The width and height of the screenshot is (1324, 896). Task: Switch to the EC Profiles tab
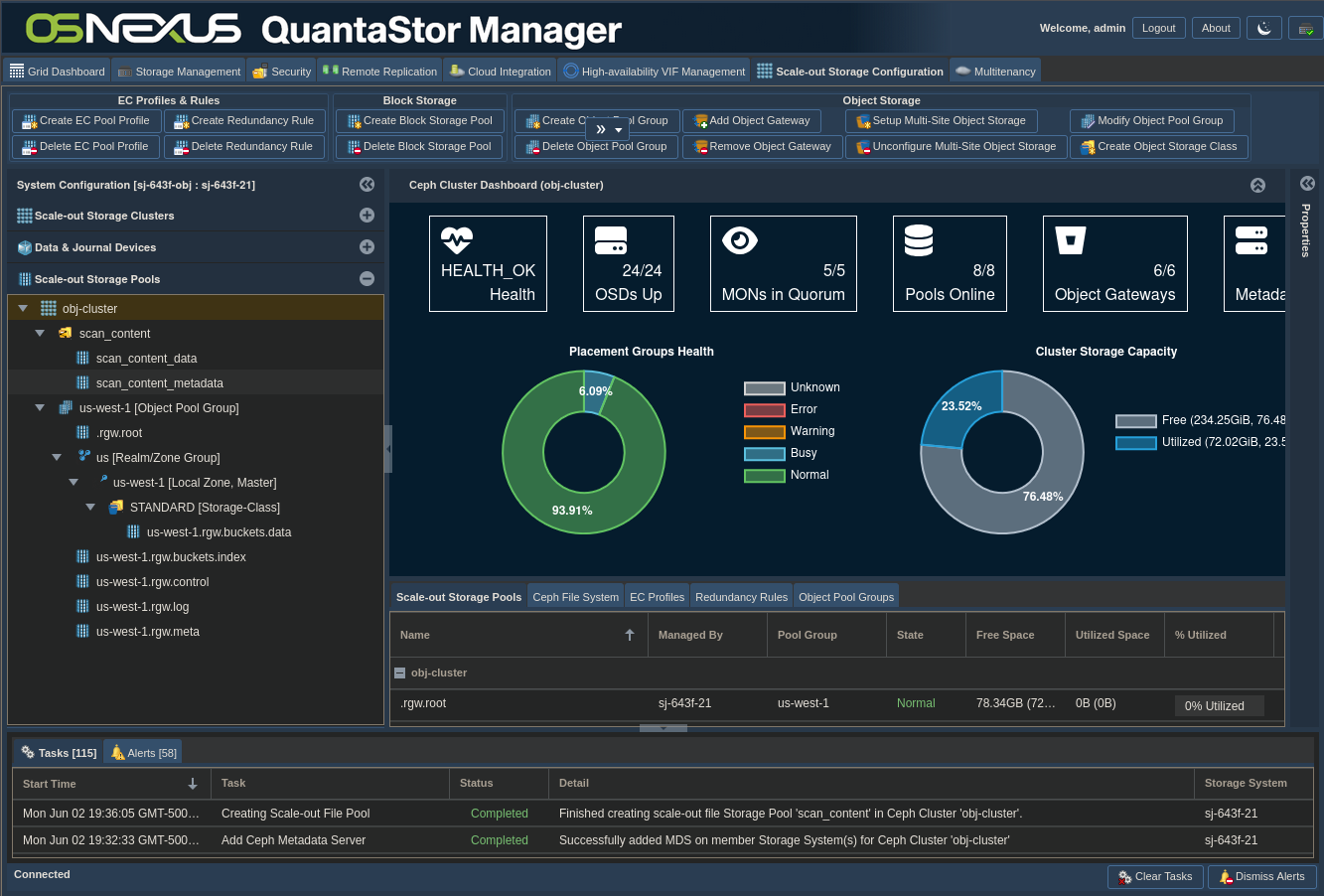pos(657,597)
